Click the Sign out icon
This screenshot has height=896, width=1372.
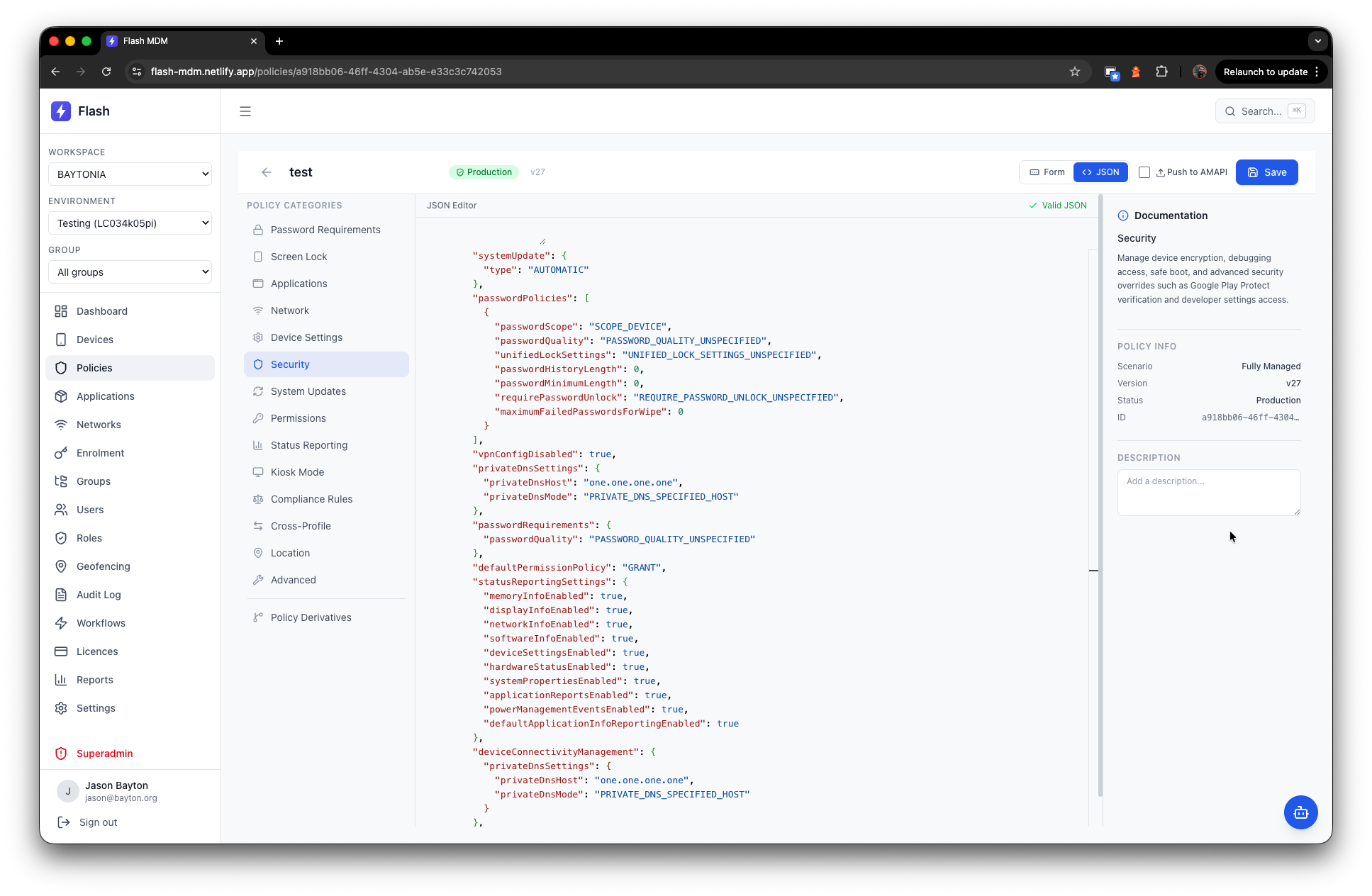64,822
